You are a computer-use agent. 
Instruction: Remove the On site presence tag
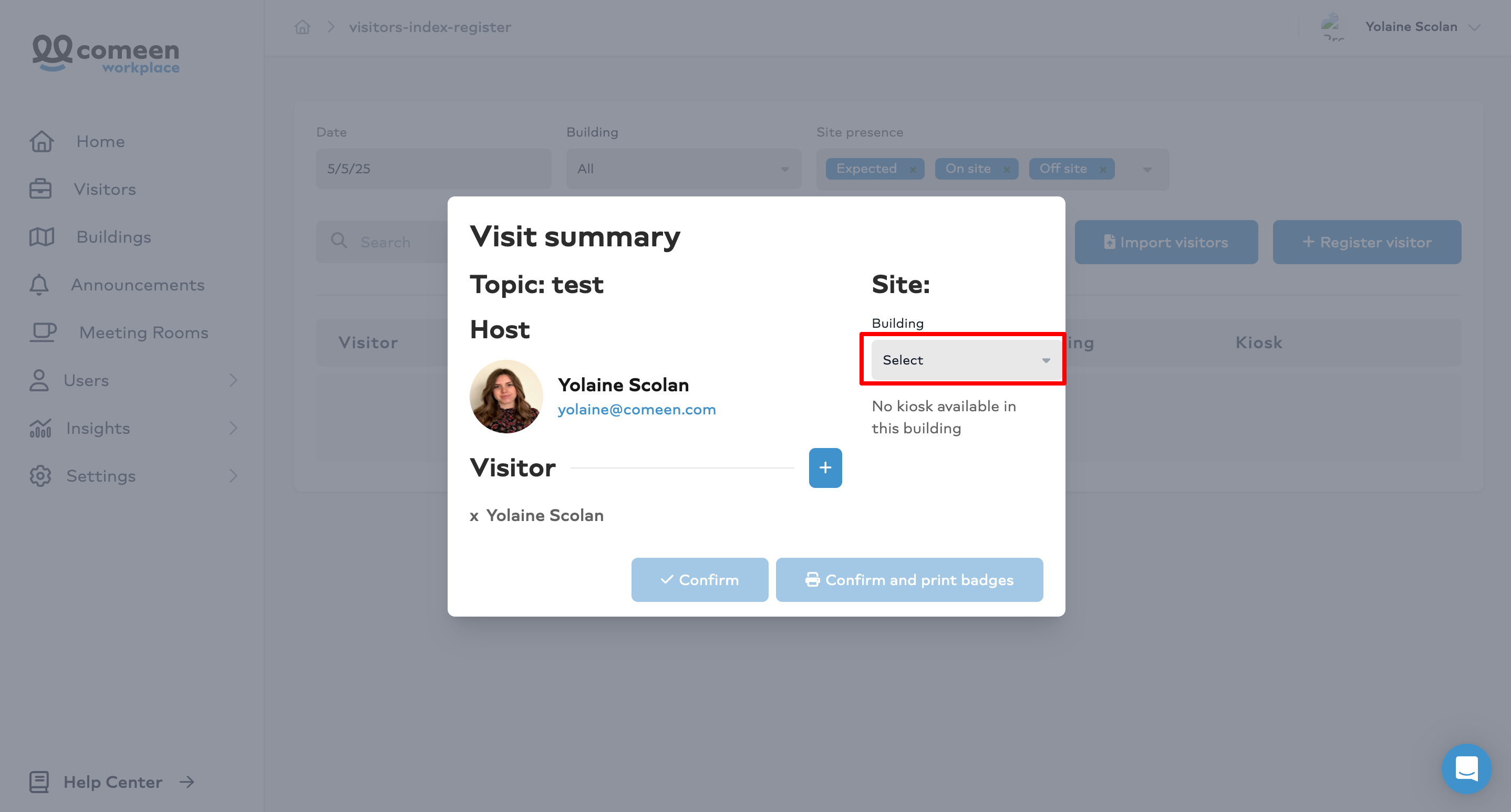click(1007, 170)
